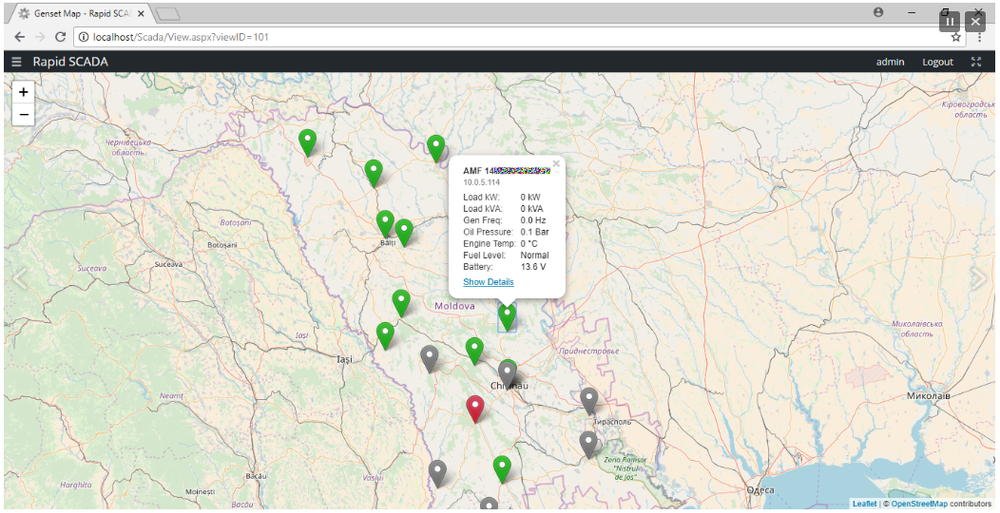Toggle fullscreen view icon in header
This screenshot has width=1000, height=513.
(976, 62)
